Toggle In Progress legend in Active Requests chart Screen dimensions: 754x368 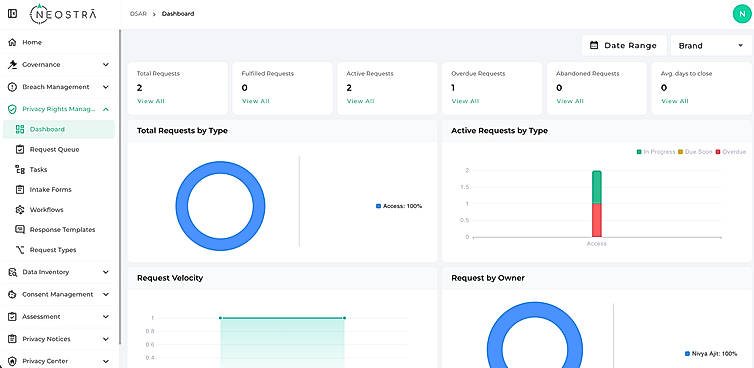coord(656,152)
